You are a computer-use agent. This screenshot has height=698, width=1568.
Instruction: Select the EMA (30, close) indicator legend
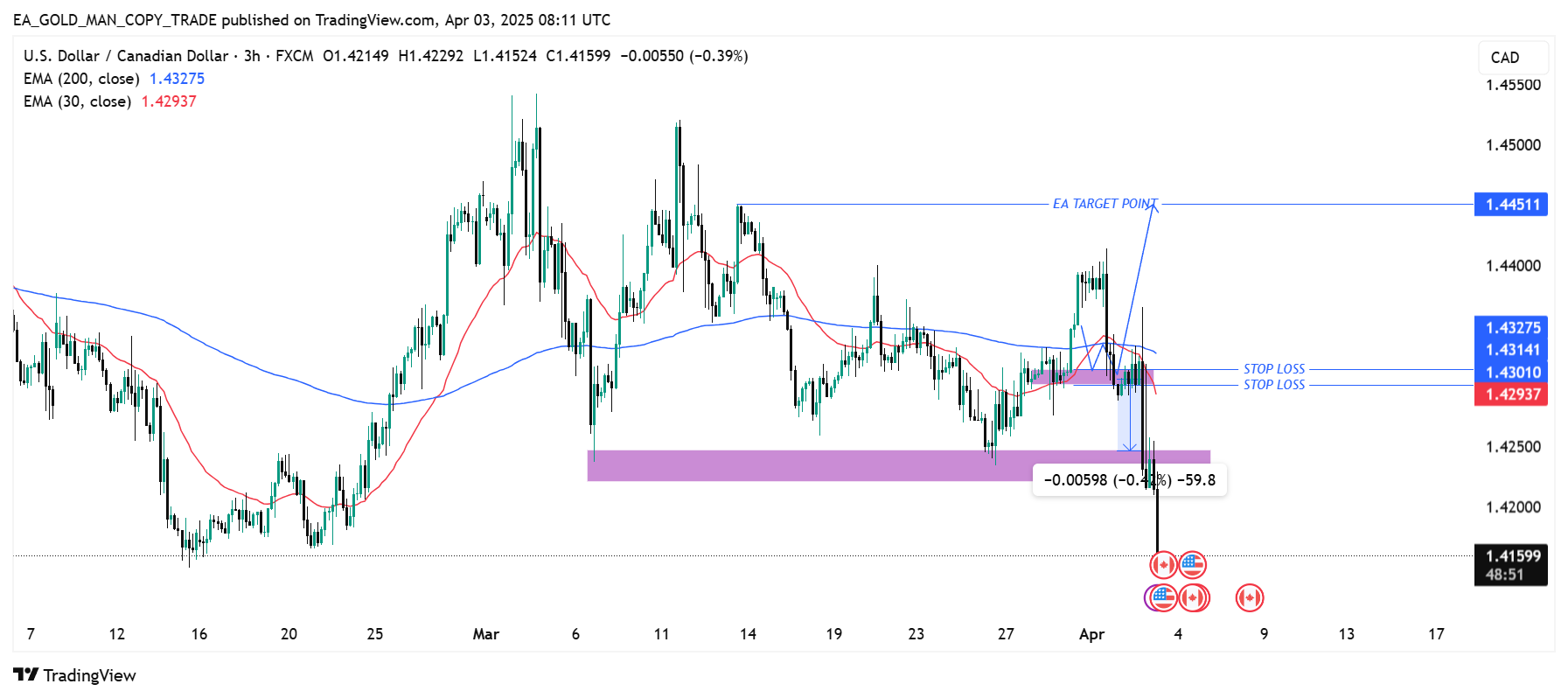pos(78,101)
